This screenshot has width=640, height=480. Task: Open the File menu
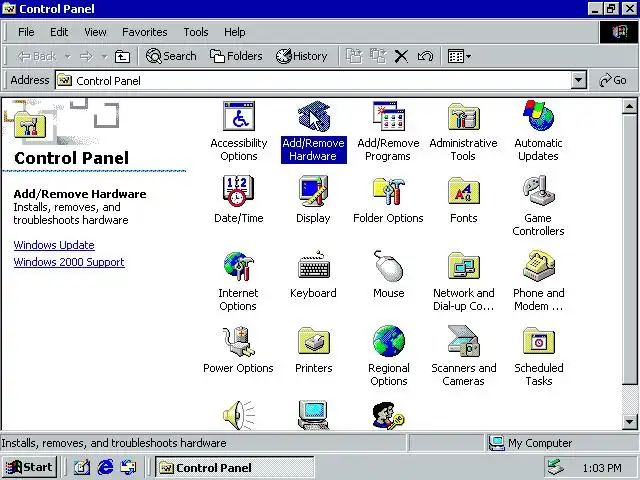pos(26,32)
